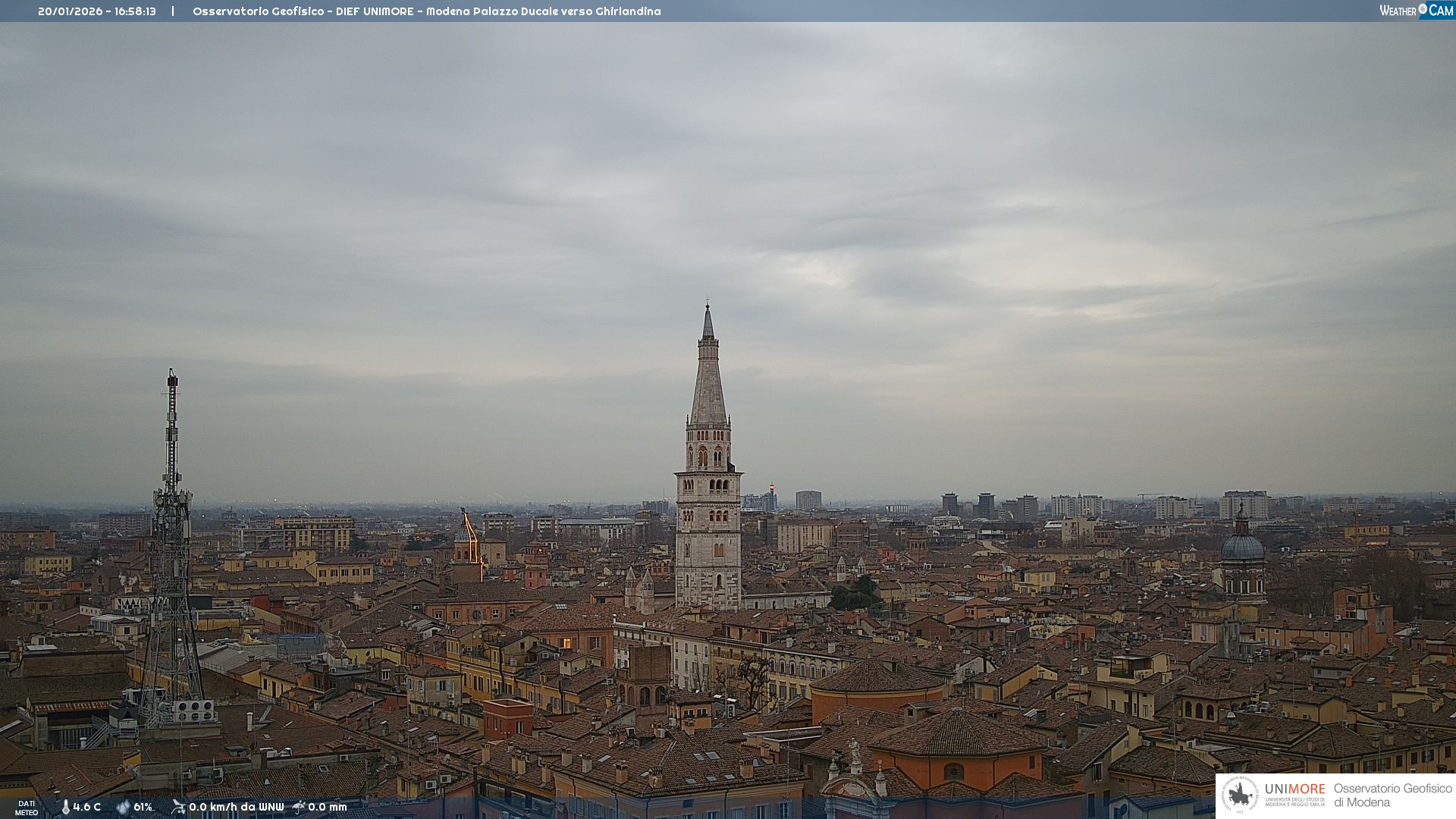Click the Osservatorio Geofisico di Modena text
Image resolution: width=1456 pixels, height=819 pixels.
1392,795
